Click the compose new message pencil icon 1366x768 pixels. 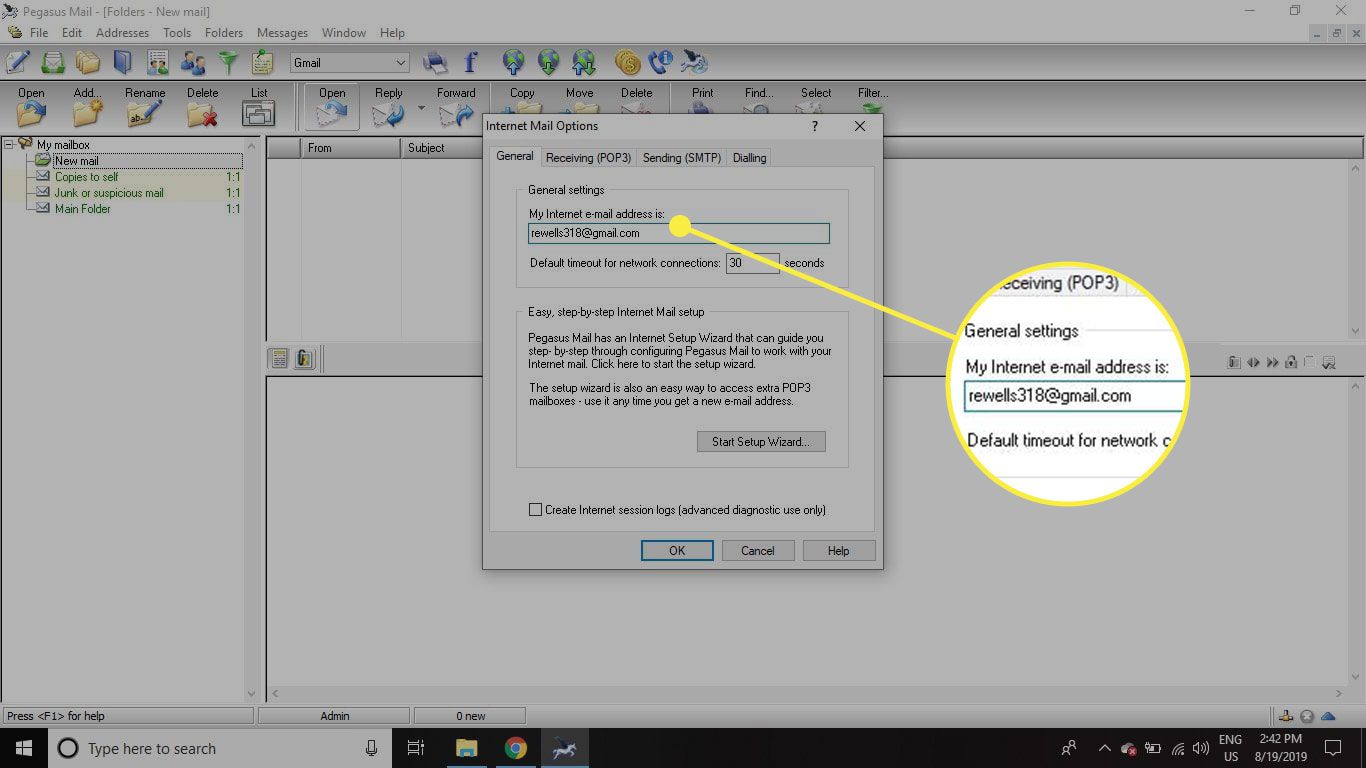click(x=18, y=62)
